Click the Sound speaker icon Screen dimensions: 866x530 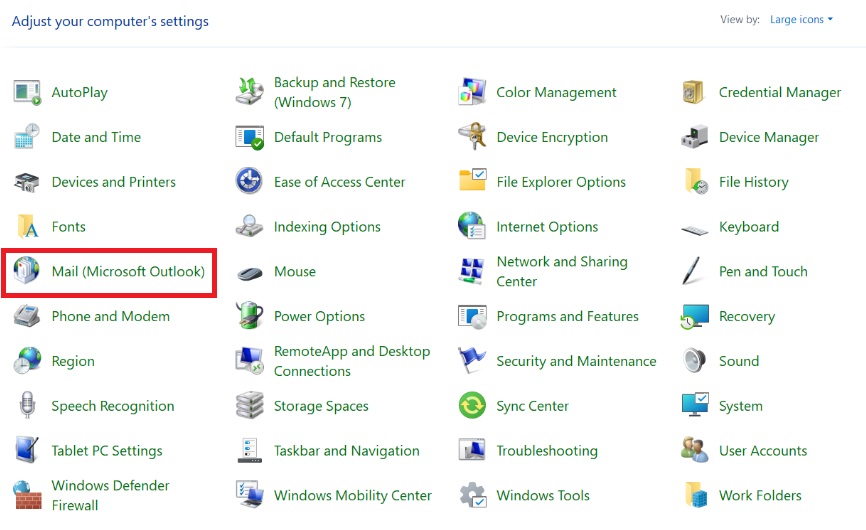695,362
